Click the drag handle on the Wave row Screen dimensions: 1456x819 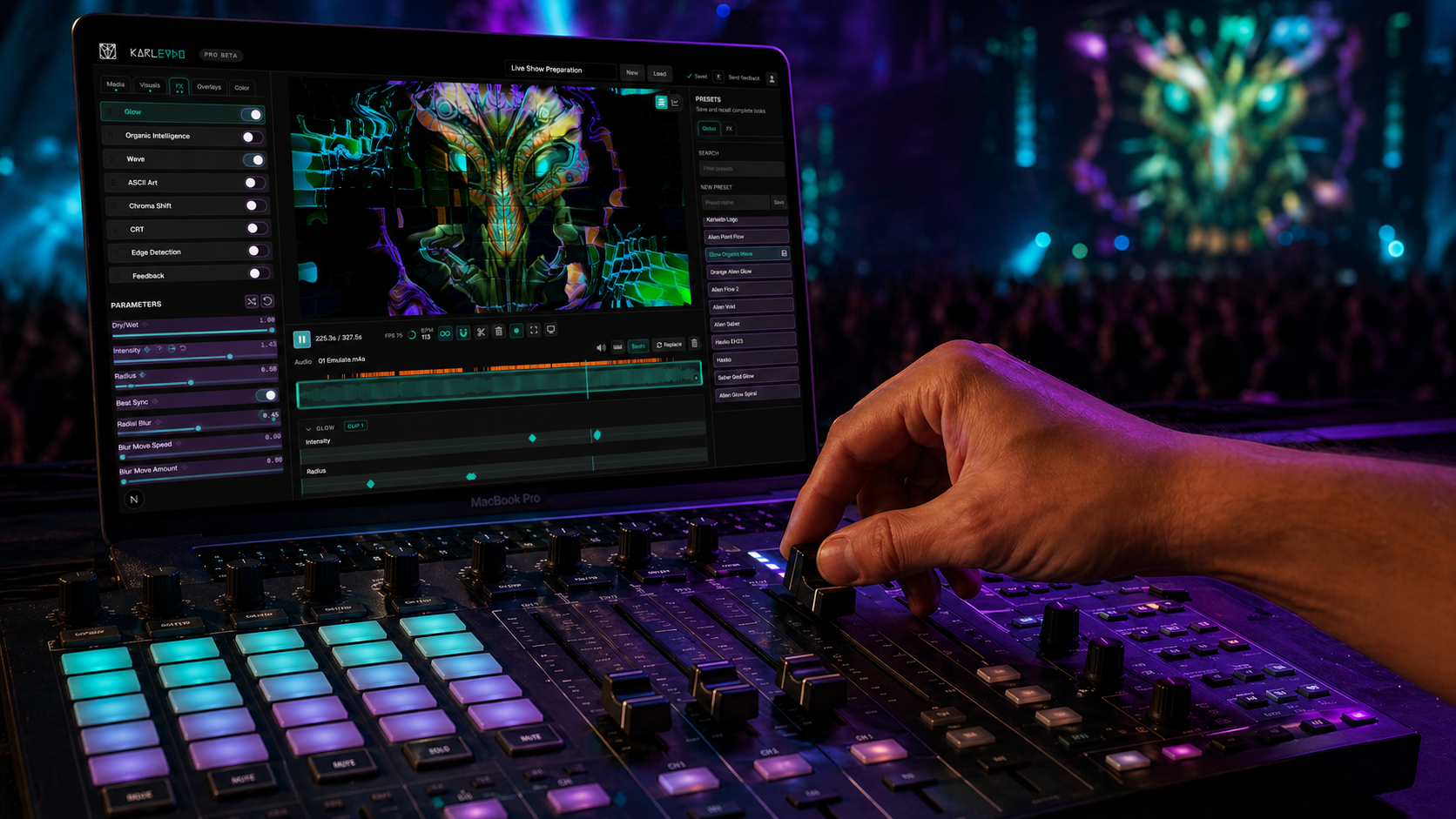112,158
